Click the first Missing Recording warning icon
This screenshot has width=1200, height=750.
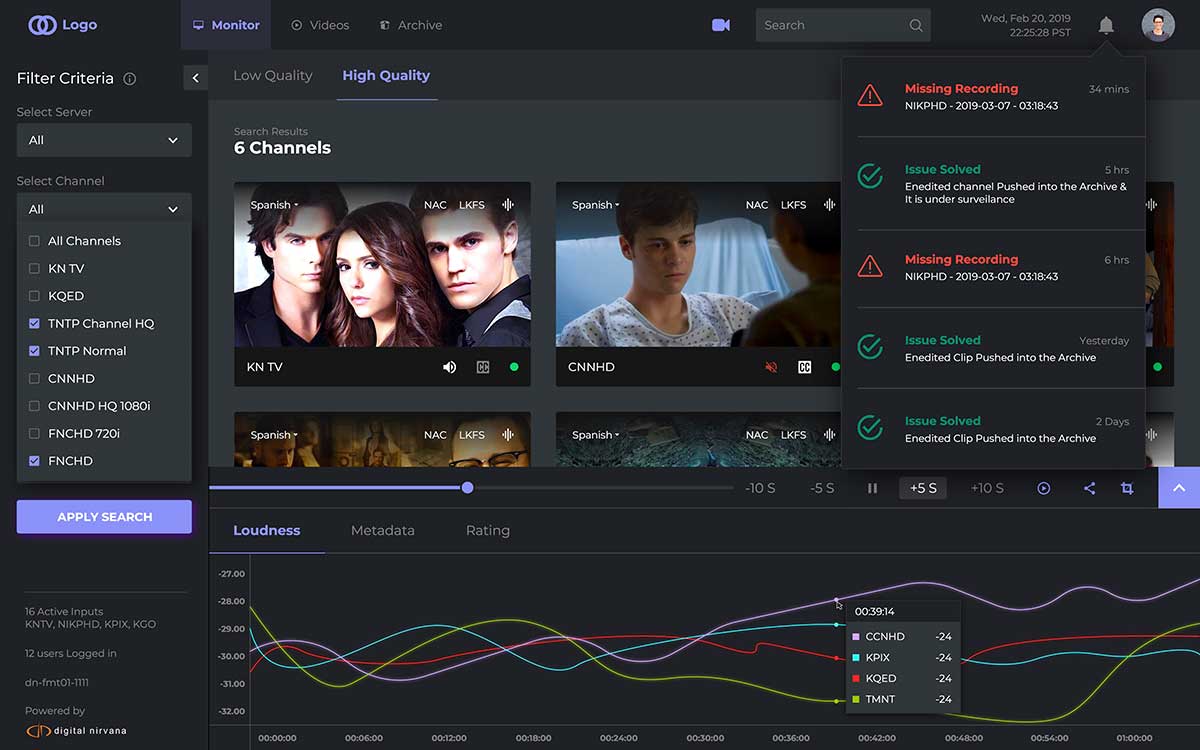click(870, 96)
